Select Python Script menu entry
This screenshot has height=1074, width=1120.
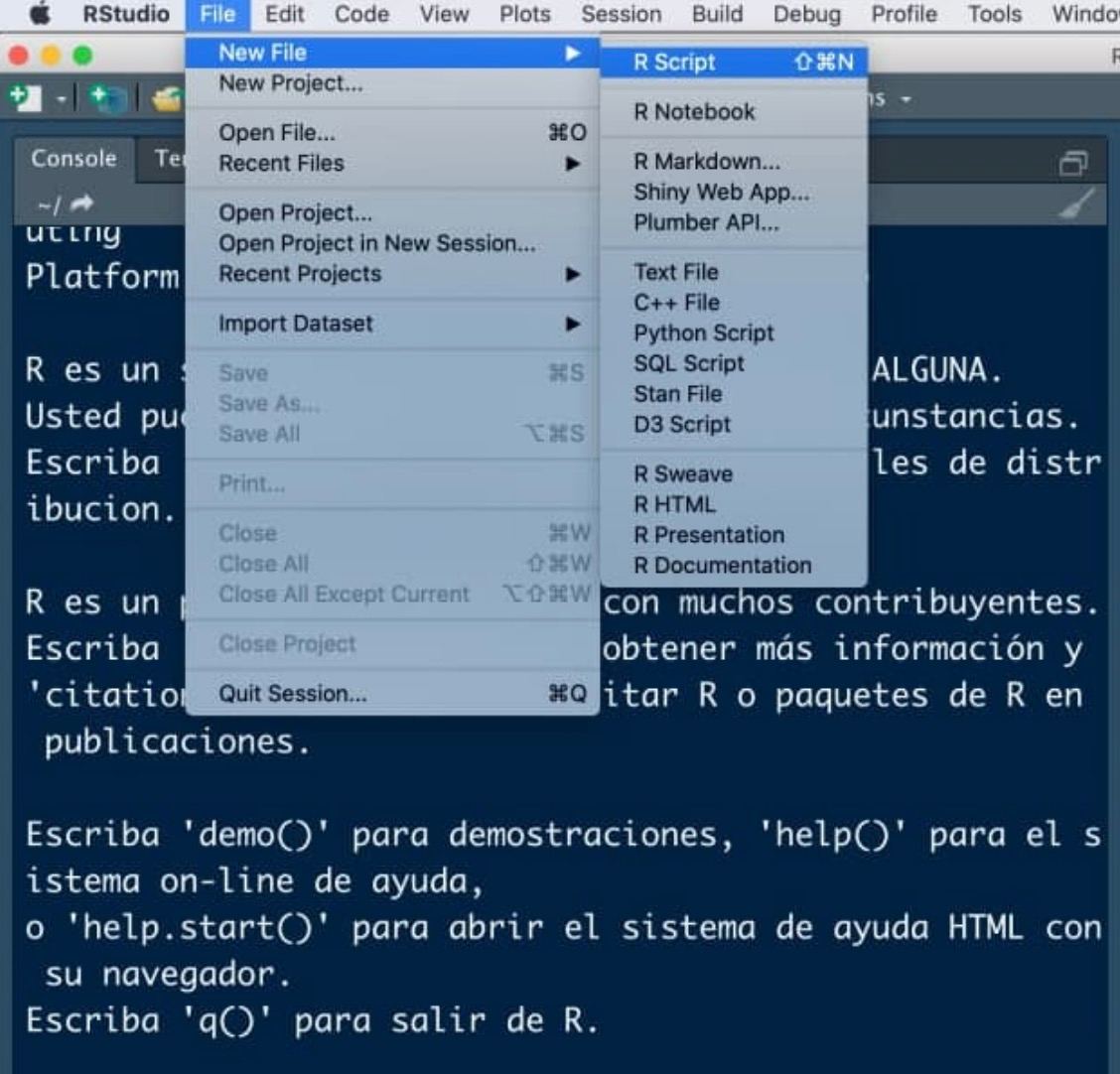(x=704, y=334)
